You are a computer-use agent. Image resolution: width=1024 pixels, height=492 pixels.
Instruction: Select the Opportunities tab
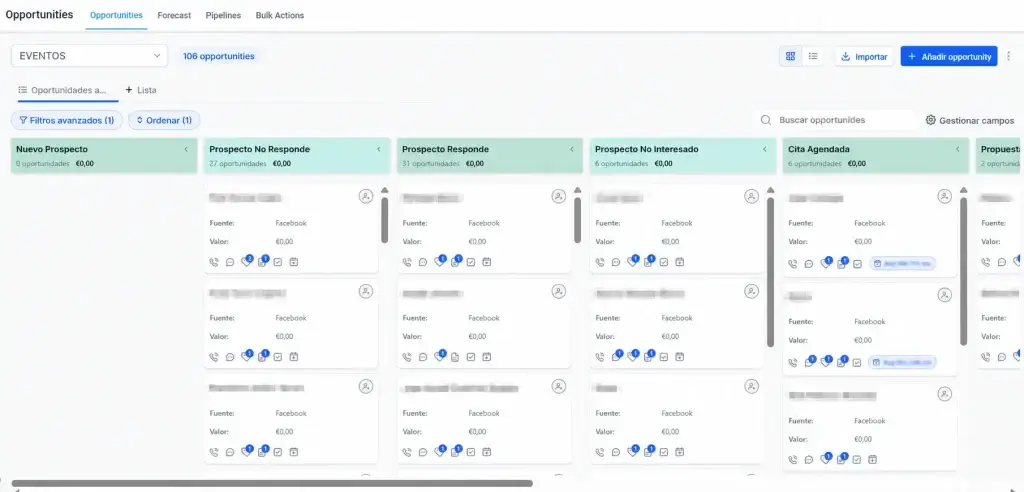[116, 15]
